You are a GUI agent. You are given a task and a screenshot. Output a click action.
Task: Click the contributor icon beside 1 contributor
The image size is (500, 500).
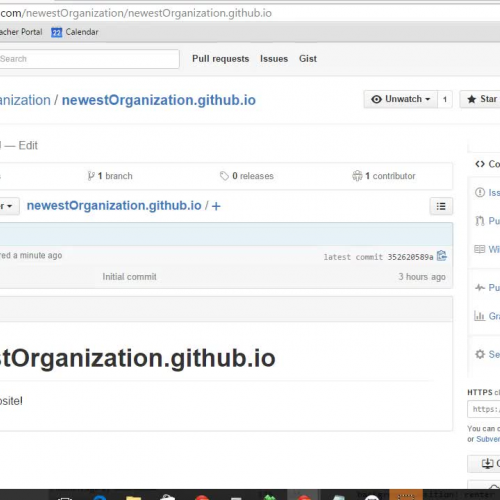click(x=357, y=176)
